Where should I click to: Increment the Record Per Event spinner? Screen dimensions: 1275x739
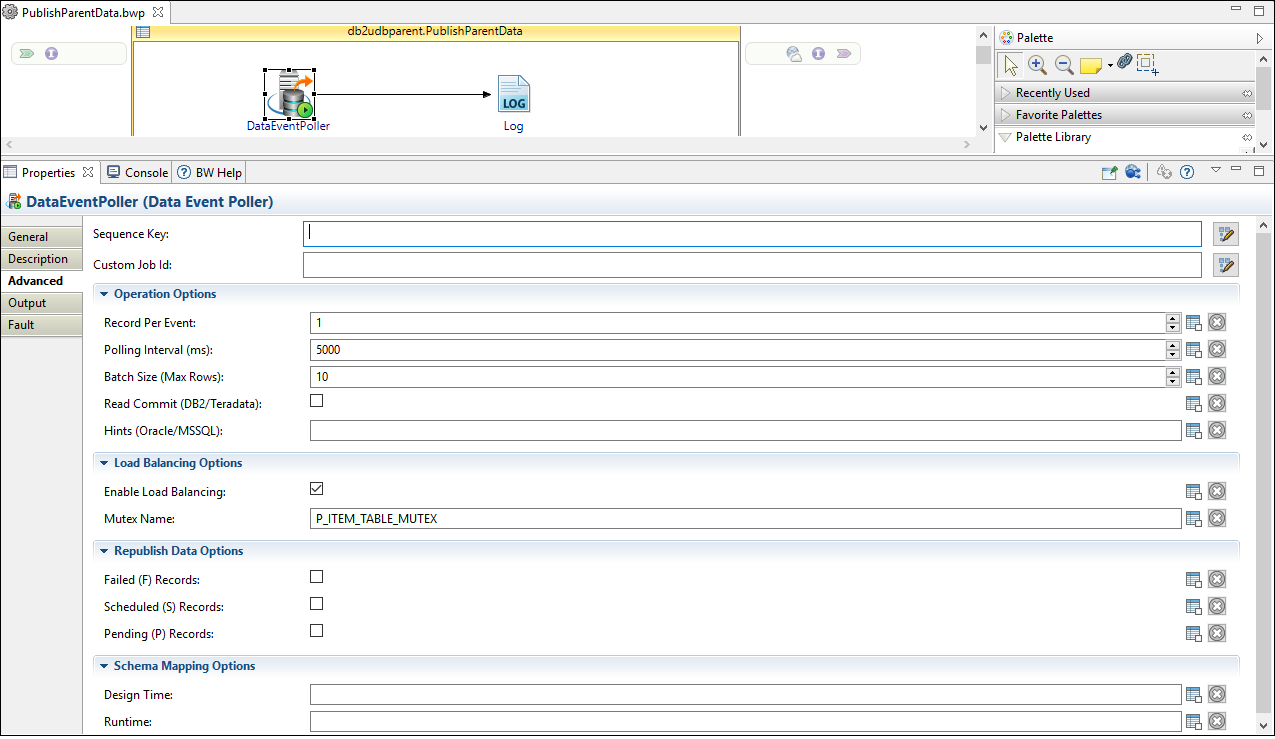[1172, 318]
